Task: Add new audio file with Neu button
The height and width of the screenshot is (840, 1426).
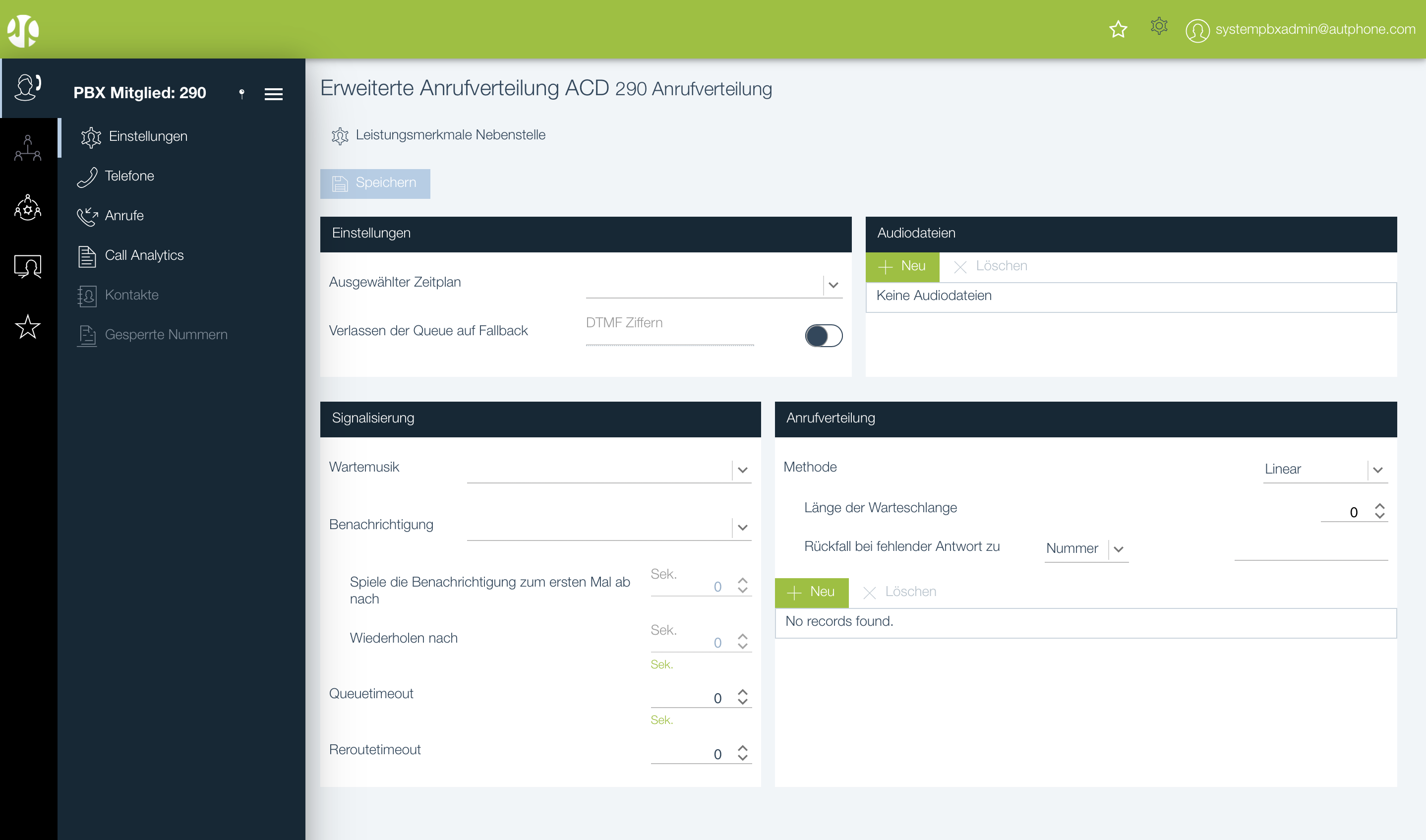Action: pyautogui.click(x=902, y=266)
